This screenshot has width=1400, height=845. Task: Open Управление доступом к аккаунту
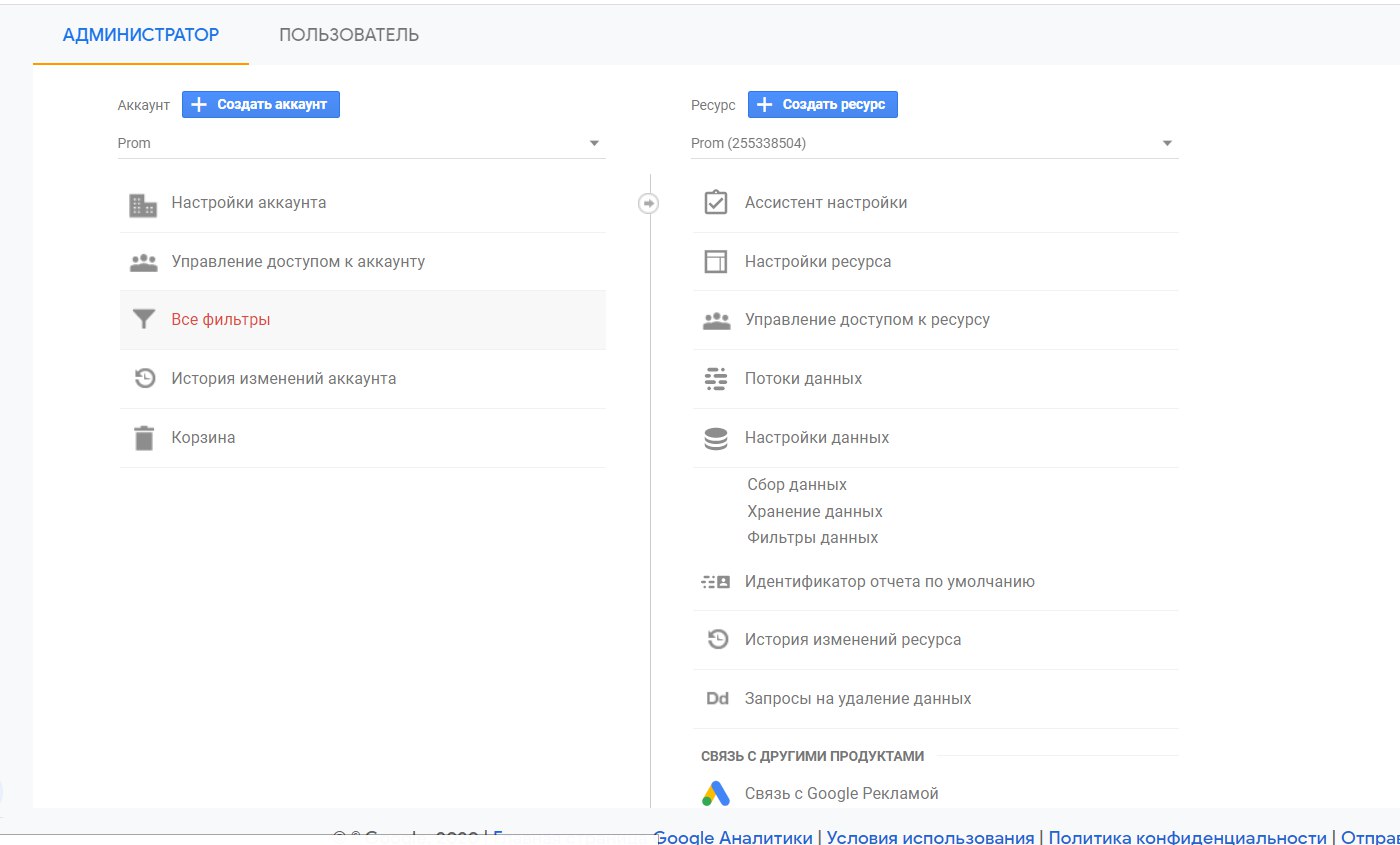pyautogui.click(x=362, y=262)
